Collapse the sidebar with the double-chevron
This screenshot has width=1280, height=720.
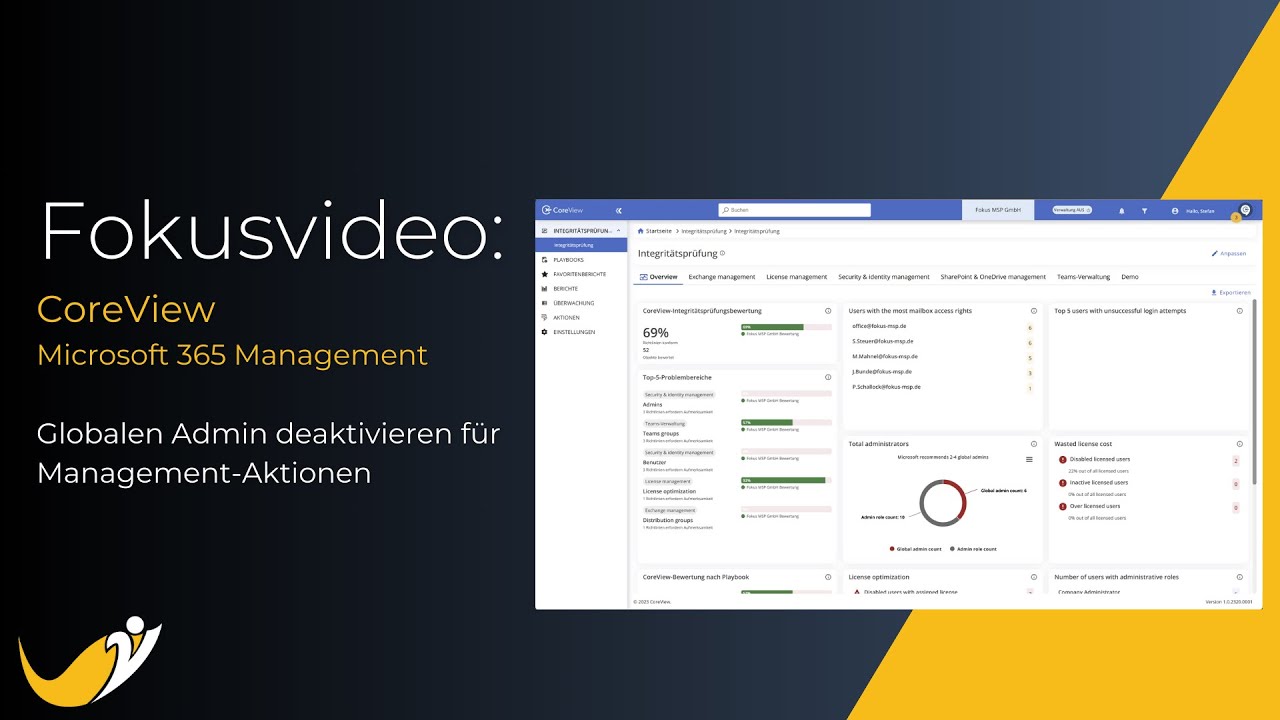pyautogui.click(x=618, y=210)
